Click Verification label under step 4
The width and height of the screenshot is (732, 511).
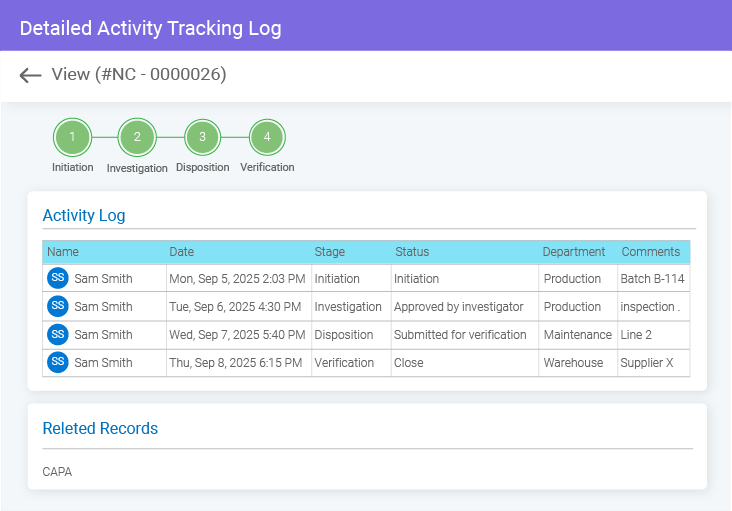click(x=267, y=167)
